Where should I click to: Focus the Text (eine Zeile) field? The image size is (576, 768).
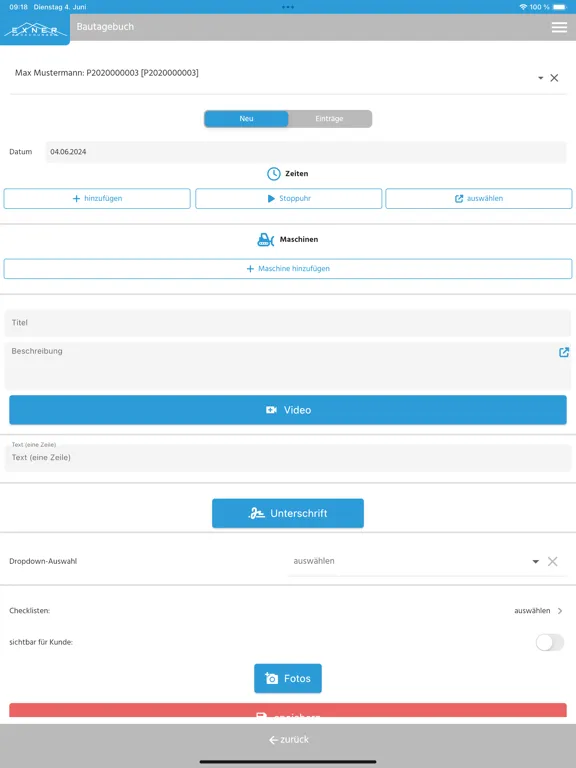pyautogui.click(x=288, y=457)
